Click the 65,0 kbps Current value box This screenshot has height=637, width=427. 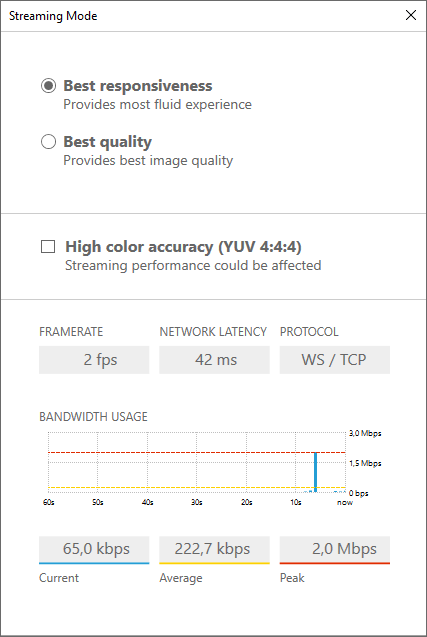click(x=94, y=549)
